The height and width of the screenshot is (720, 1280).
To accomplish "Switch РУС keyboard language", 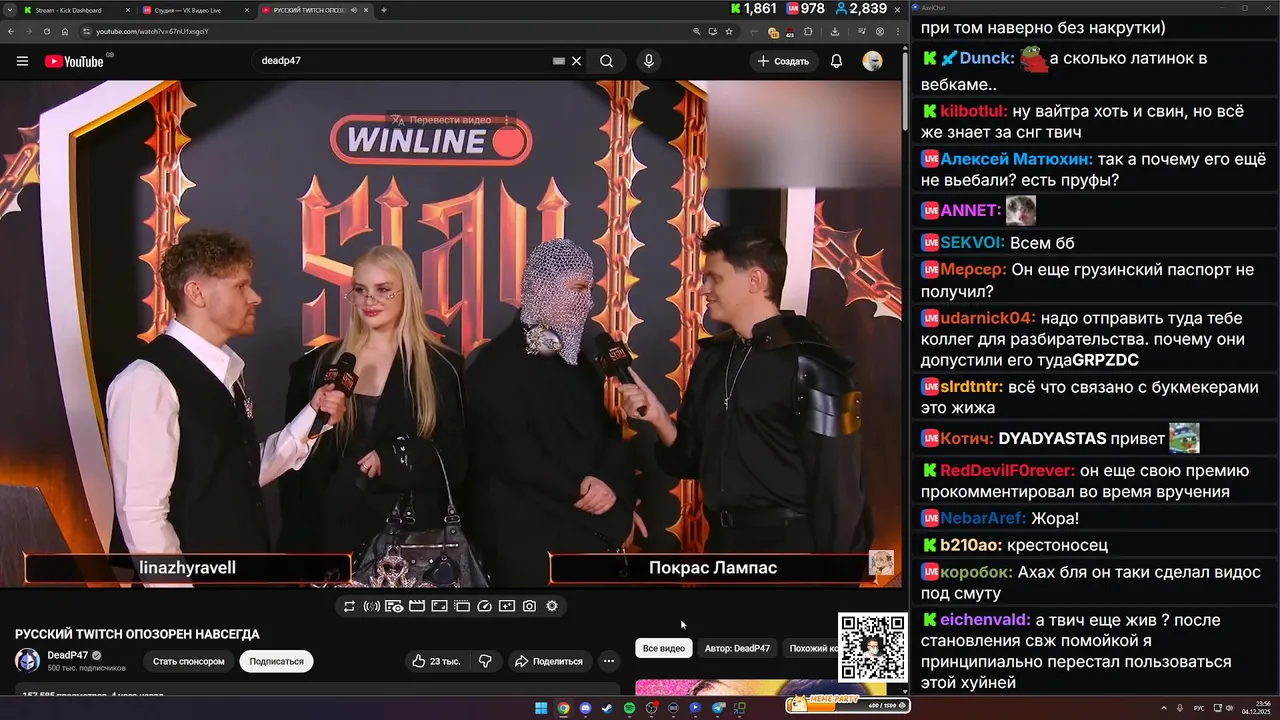I will pyautogui.click(x=1199, y=708).
